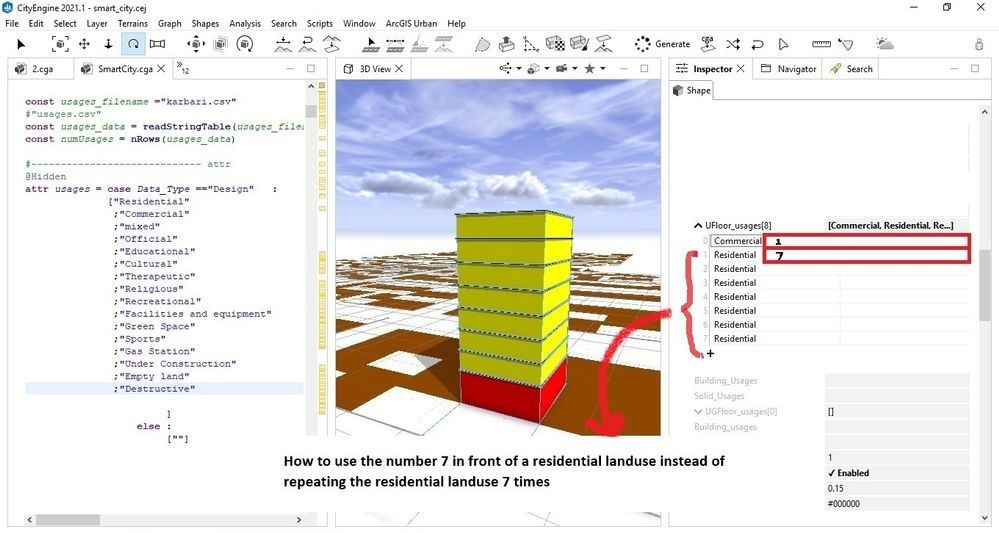
Task: Click the #000000 color value field
Action: 897,504
